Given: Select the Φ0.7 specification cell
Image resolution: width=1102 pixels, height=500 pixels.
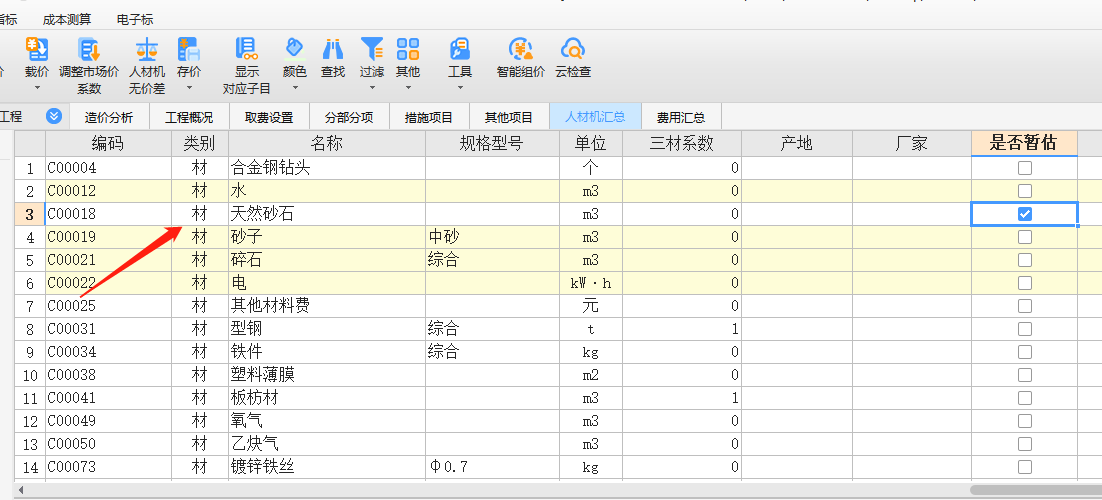Looking at the screenshot, I should point(492,467).
